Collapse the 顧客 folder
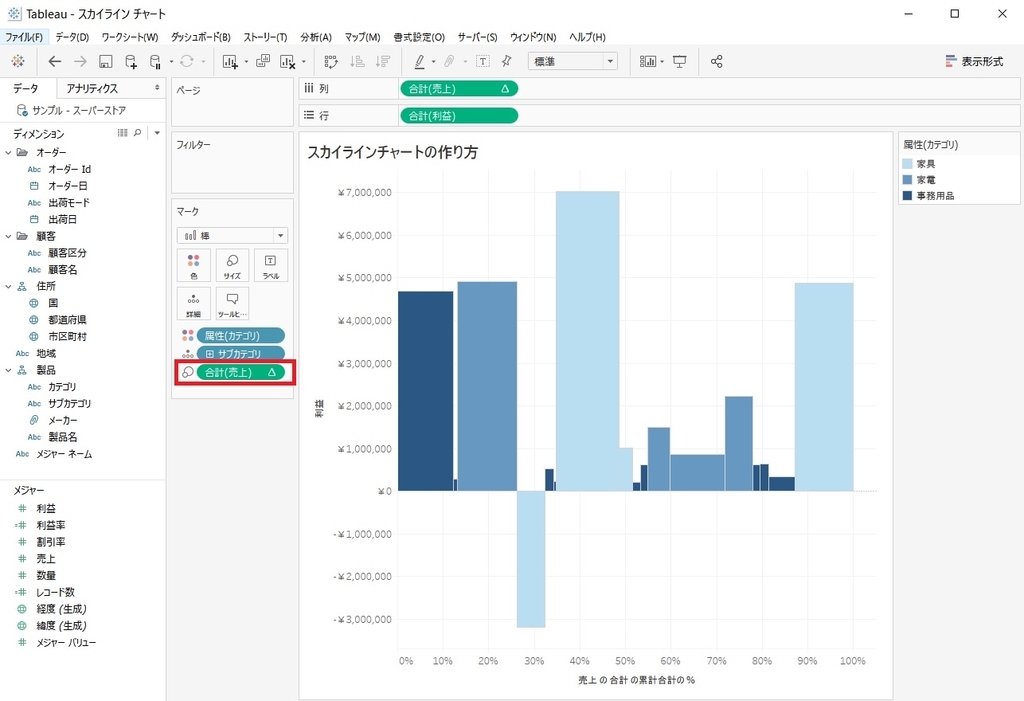1024x701 pixels. point(8,236)
